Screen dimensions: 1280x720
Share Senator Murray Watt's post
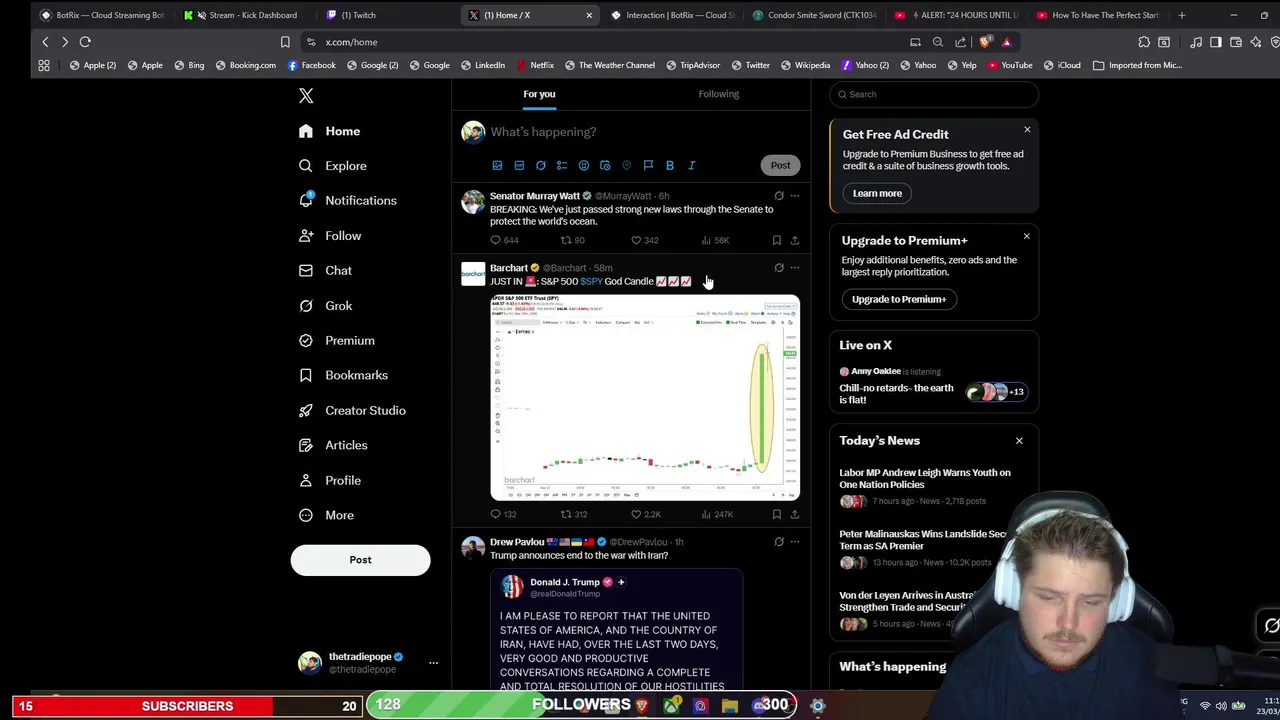click(795, 240)
